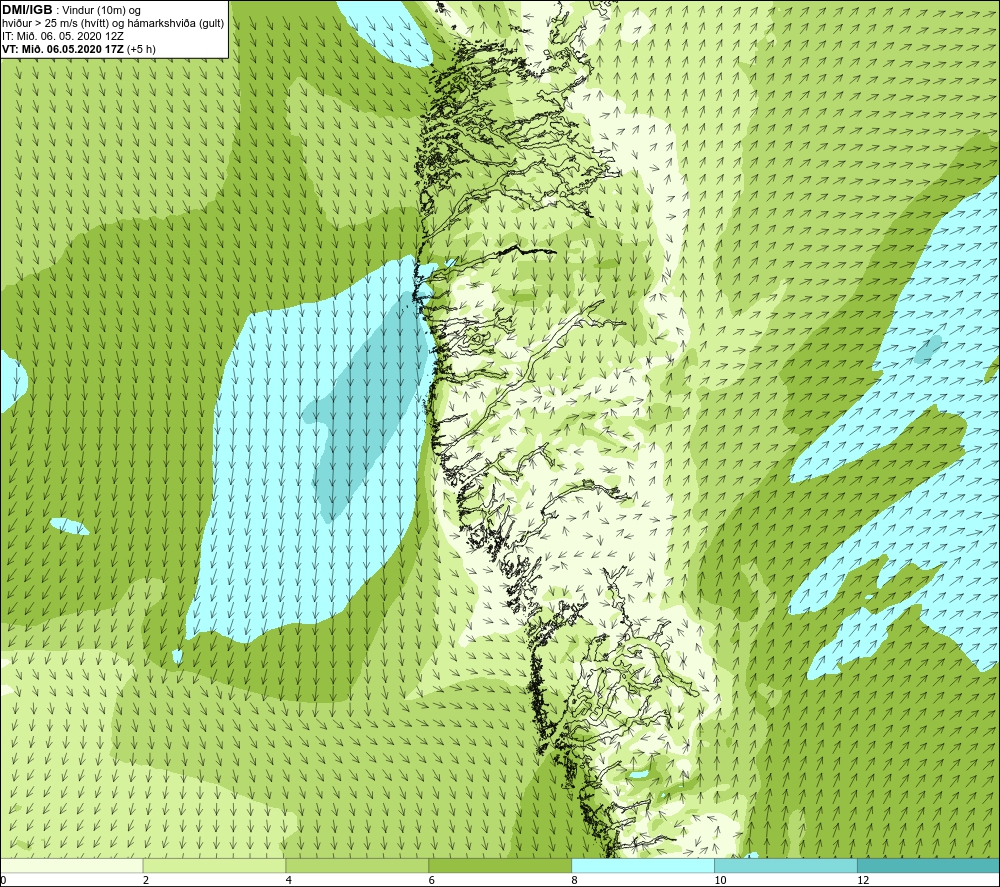Click the 'DMI/IGB' title text
Viewport: 1000px width, 887px height.
[27, 10]
